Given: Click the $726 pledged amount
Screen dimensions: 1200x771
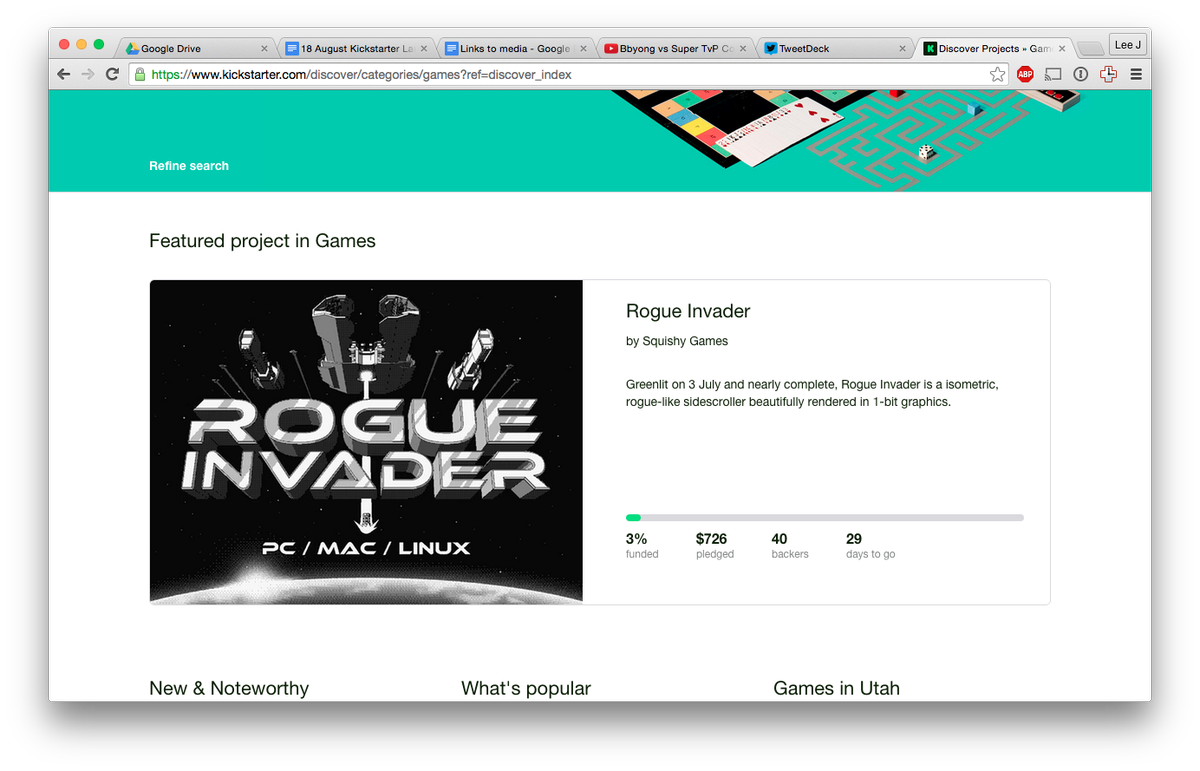Looking at the screenshot, I should point(715,545).
